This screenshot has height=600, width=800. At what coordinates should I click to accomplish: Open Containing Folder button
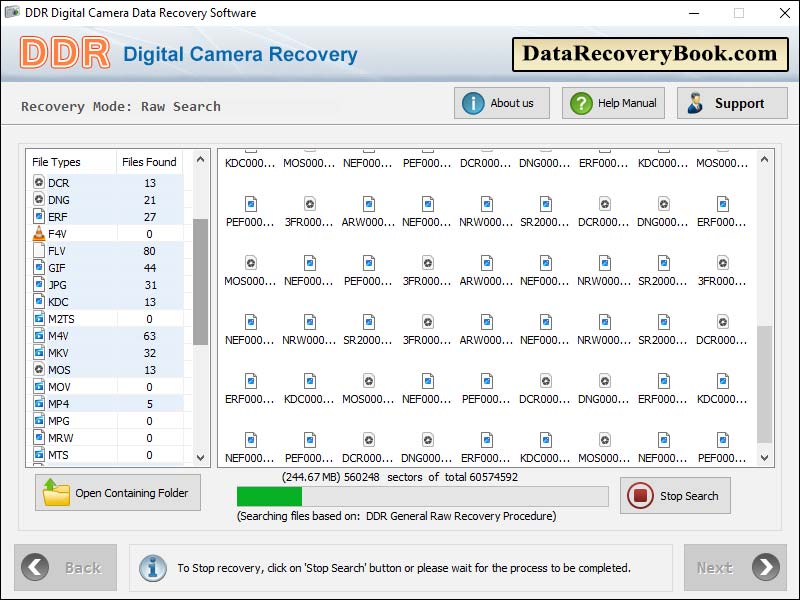coord(118,492)
